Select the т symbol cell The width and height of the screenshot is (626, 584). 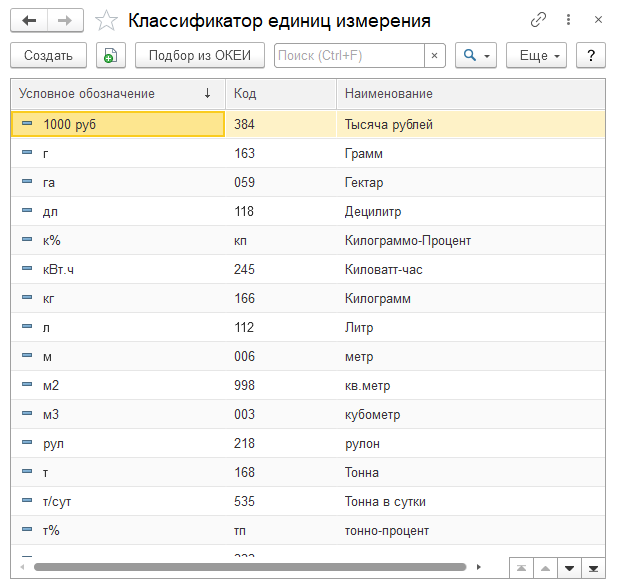118,472
